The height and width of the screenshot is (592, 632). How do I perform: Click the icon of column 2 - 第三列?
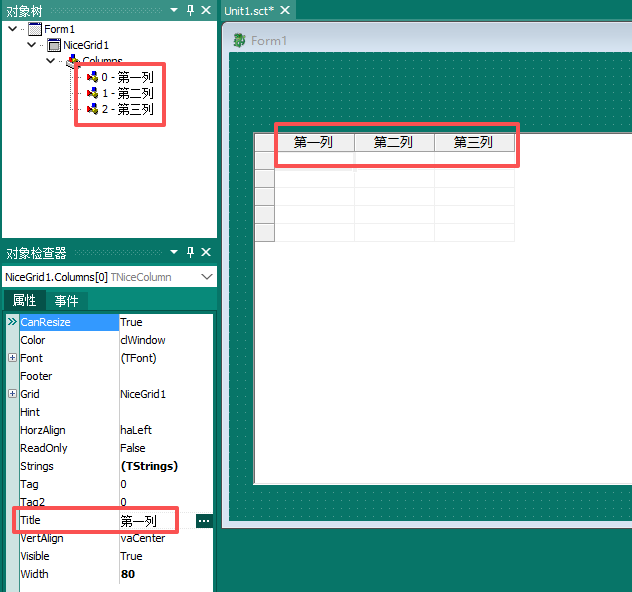(92, 109)
